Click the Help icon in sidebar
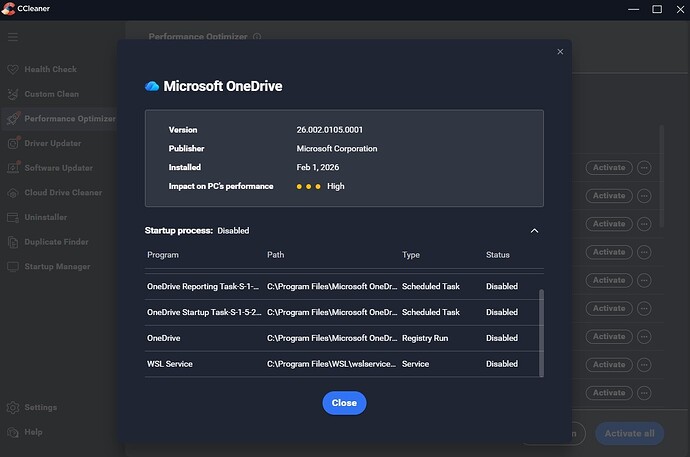Screen dimensions: 690x457 coord(13,432)
